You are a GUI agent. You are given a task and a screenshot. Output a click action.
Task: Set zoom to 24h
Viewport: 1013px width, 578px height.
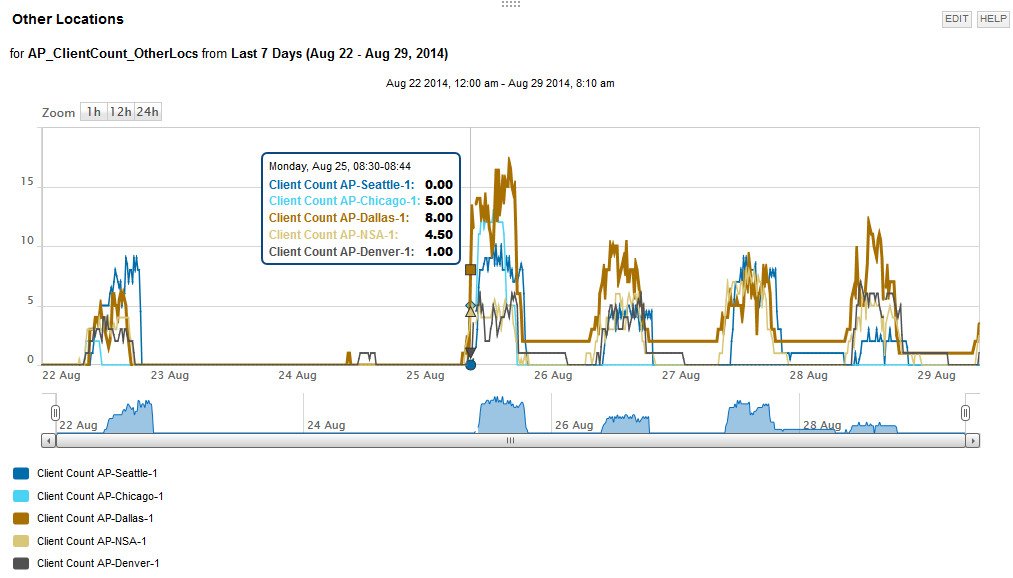tap(147, 112)
